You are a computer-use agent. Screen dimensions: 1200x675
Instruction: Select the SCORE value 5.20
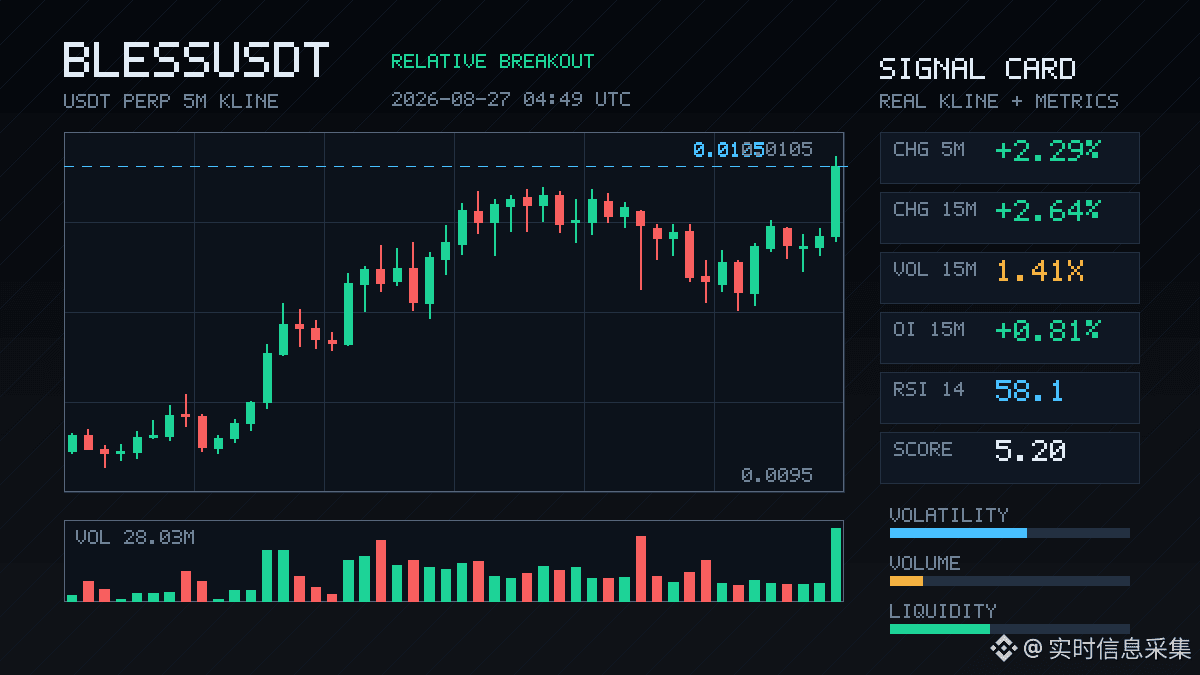[x=1030, y=450]
